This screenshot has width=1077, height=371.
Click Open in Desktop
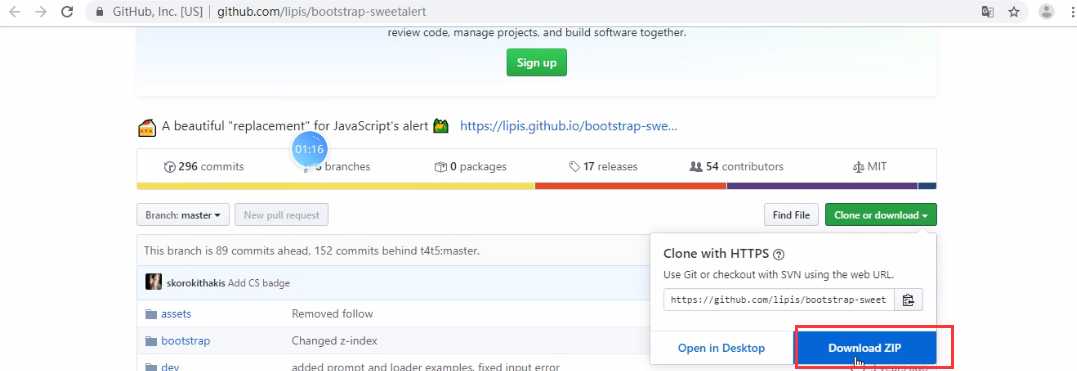pyautogui.click(x=721, y=348)
